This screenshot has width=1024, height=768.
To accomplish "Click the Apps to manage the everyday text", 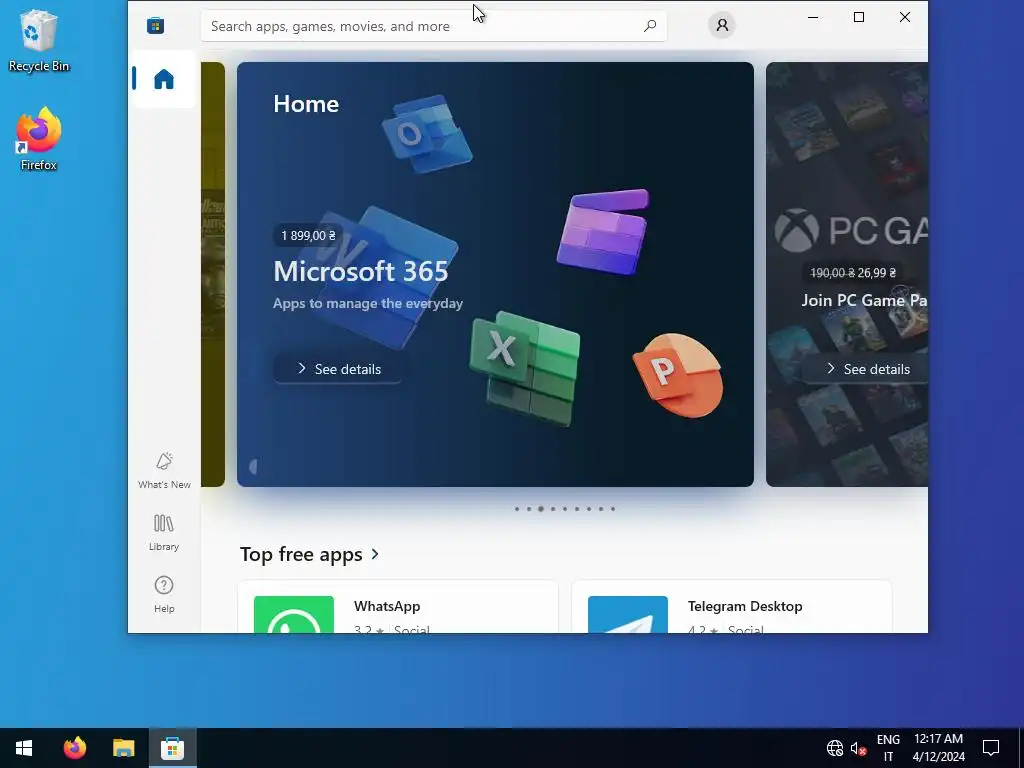I will click(368, 303).
